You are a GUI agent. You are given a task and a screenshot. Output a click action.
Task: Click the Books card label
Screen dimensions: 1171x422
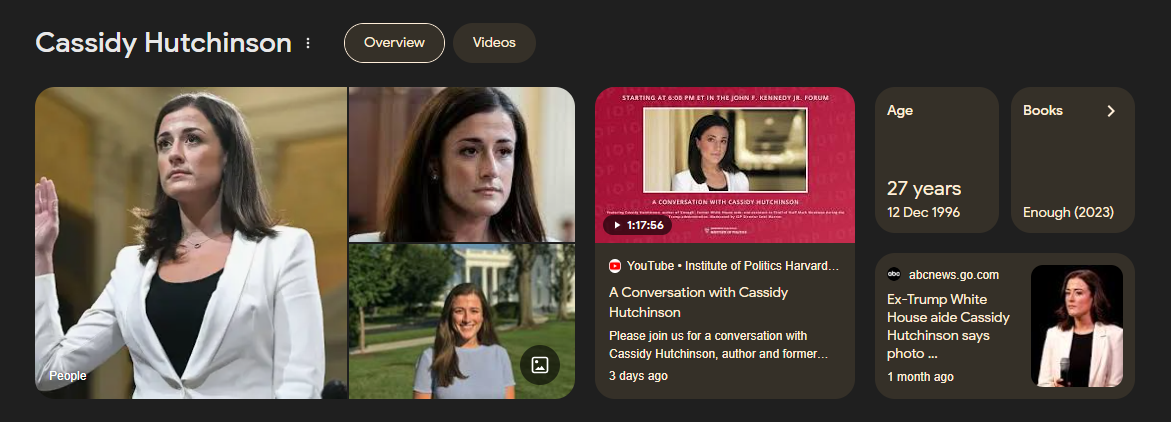[1043, 110]
